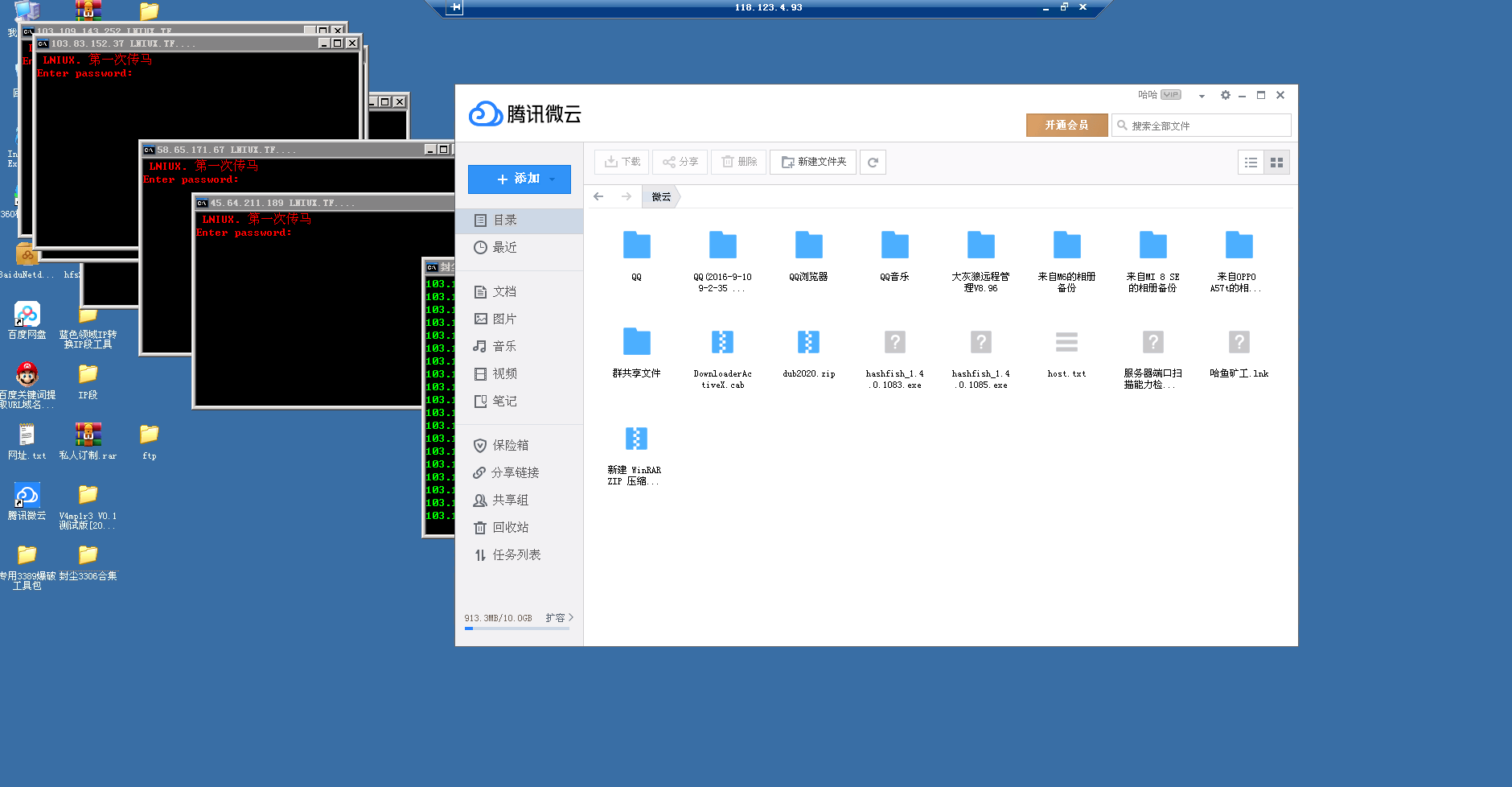Open the 百度网盘 desktop icon

[x=27, y=320]
